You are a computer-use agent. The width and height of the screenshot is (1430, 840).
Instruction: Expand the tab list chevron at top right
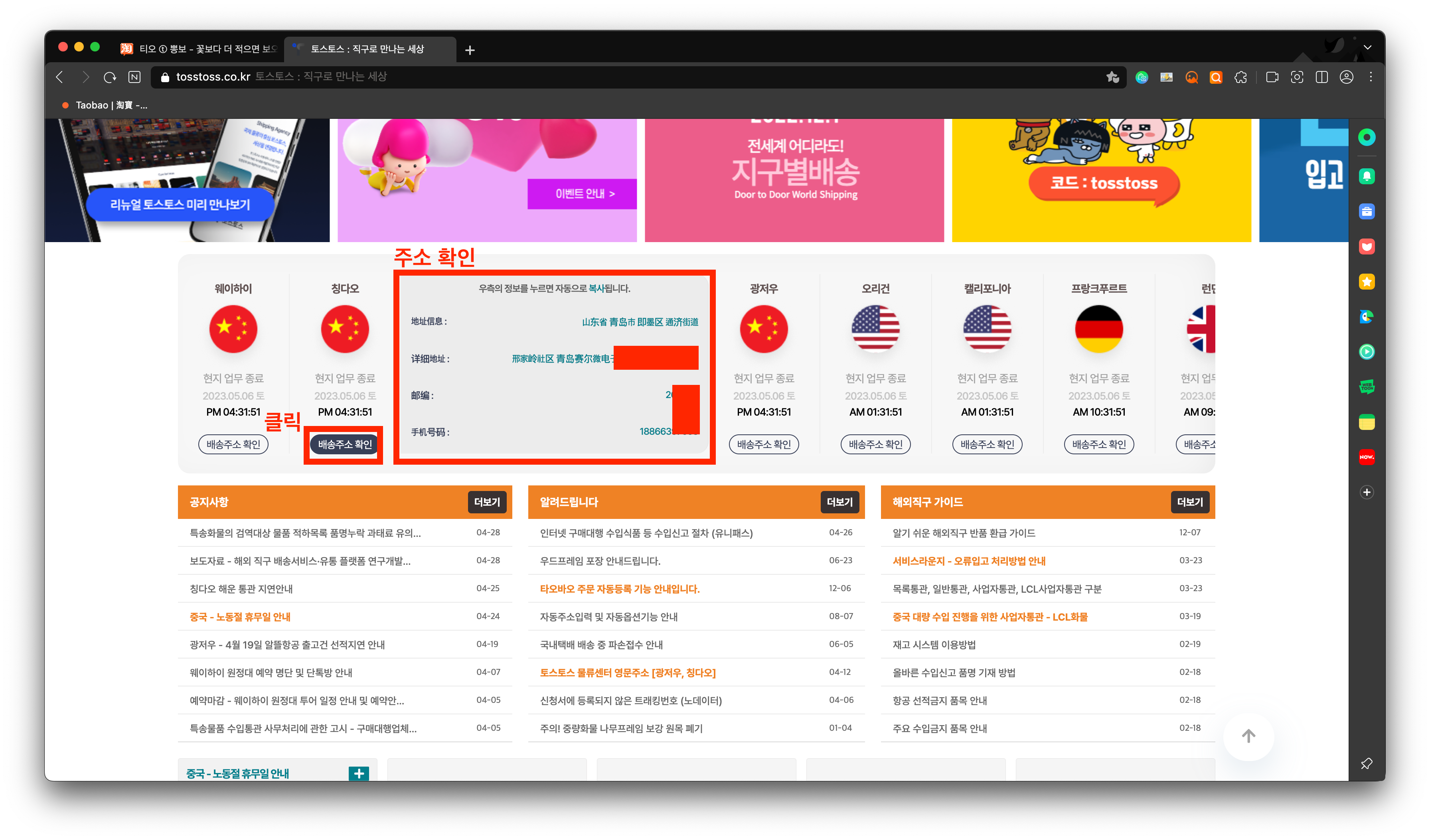(x=1368, y=47)
